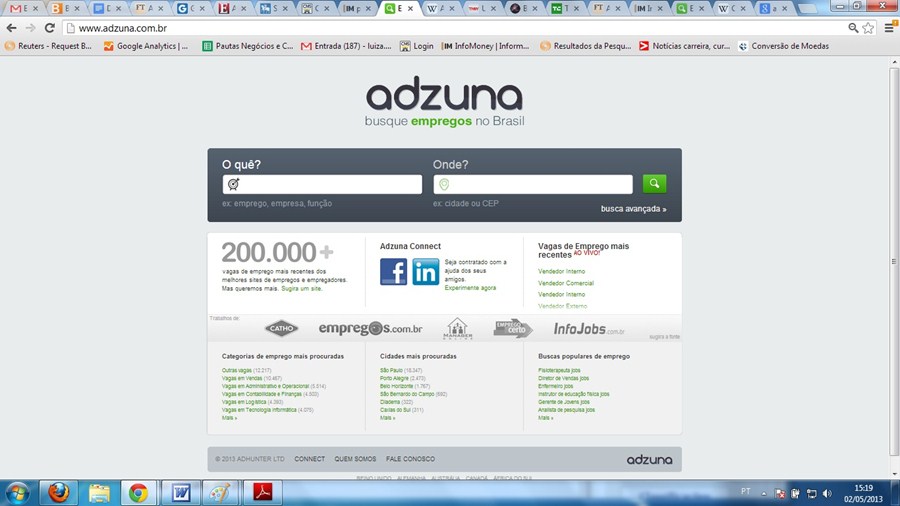
Task: Click the 'O quê?' job search field
Action: coord(322,184)
